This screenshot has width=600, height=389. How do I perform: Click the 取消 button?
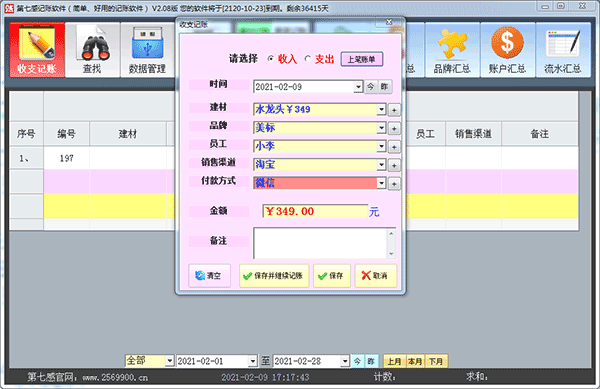point(375,276)
